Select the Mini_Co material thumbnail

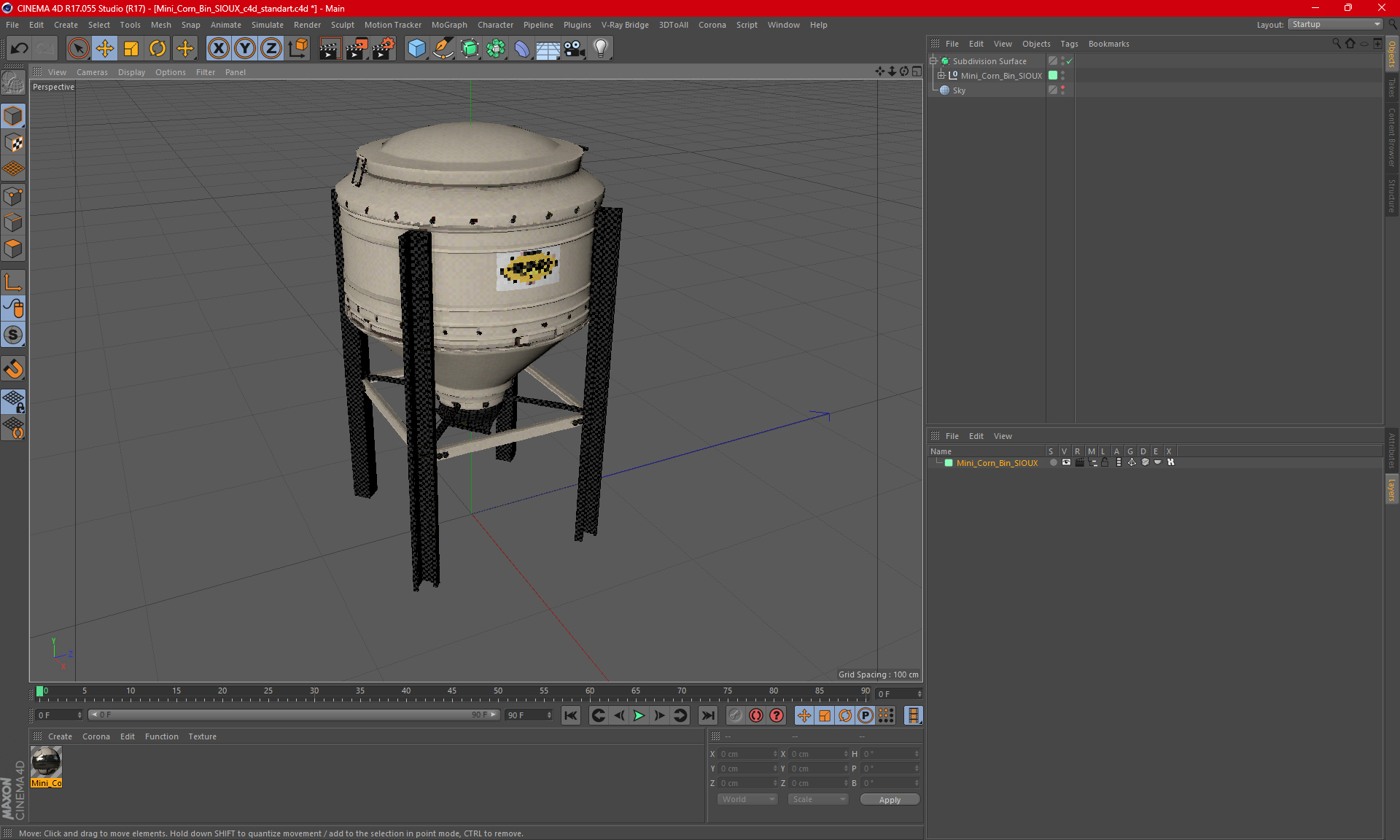click(x=47, y=763)
